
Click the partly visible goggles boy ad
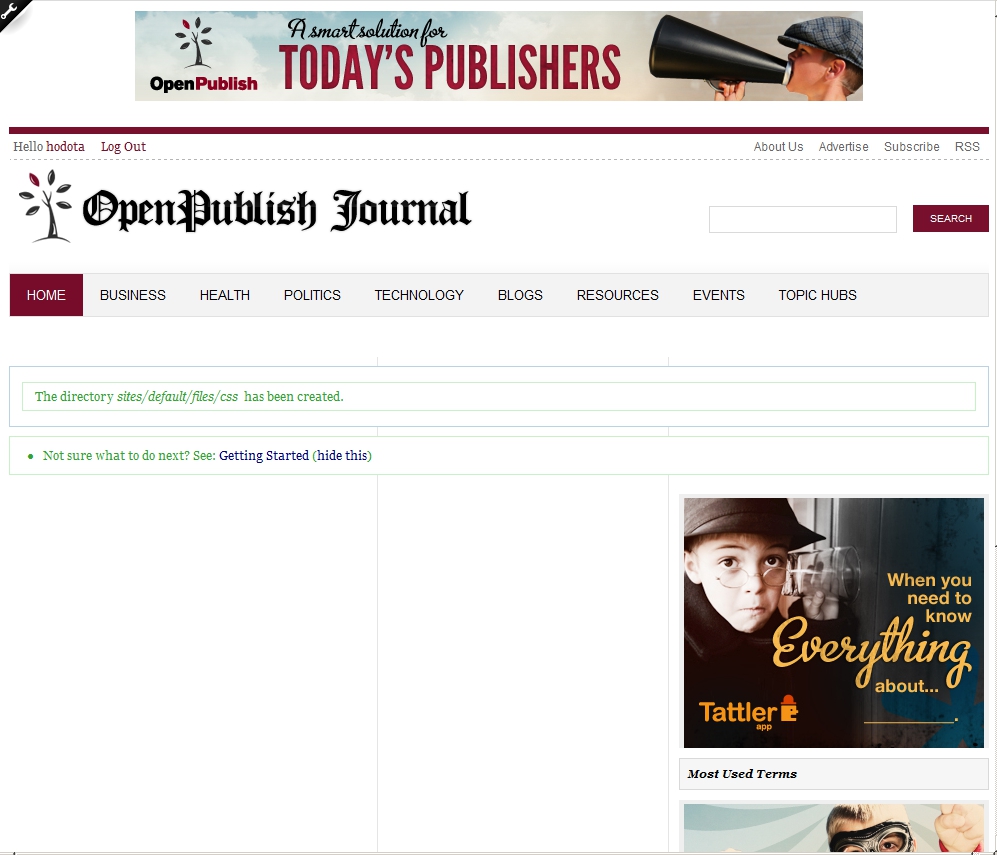pyautogui.click(x=834, y=828)
